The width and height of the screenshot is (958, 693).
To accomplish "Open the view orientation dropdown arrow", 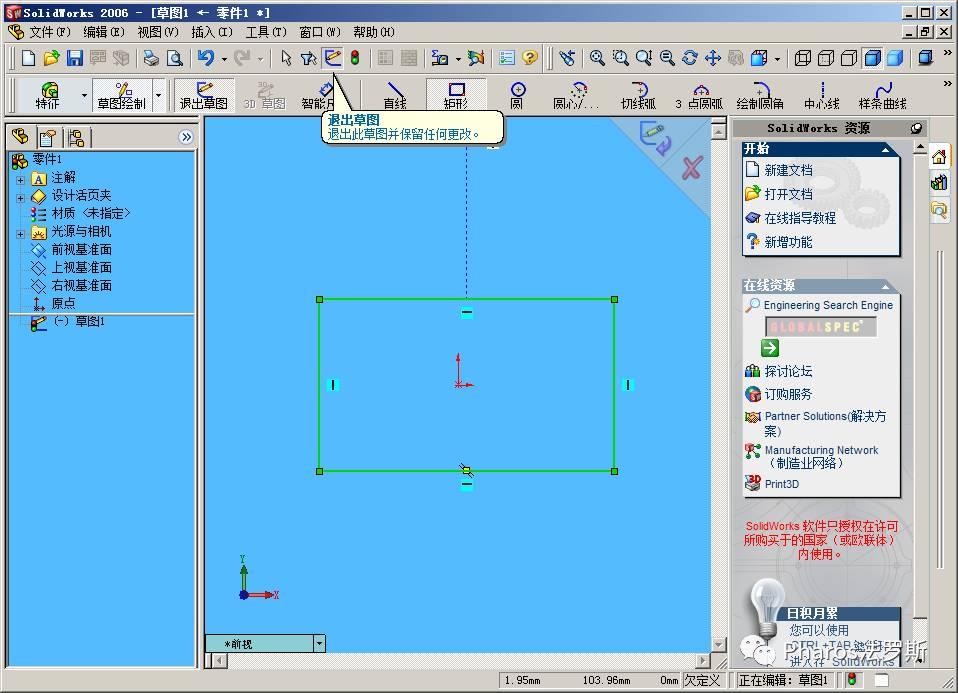I will click(x=777, y=59).
